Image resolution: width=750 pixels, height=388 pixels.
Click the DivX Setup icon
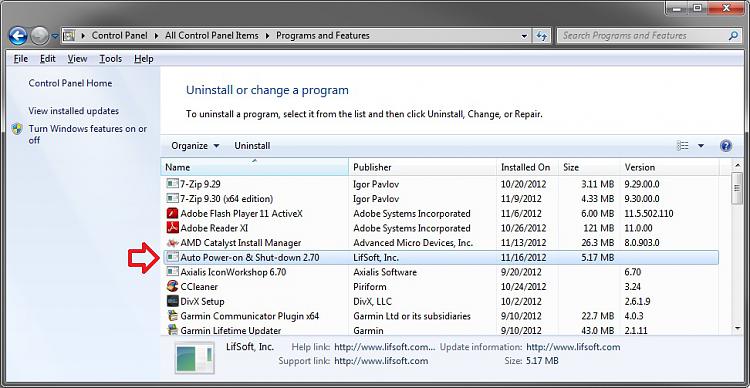(172, 301)
